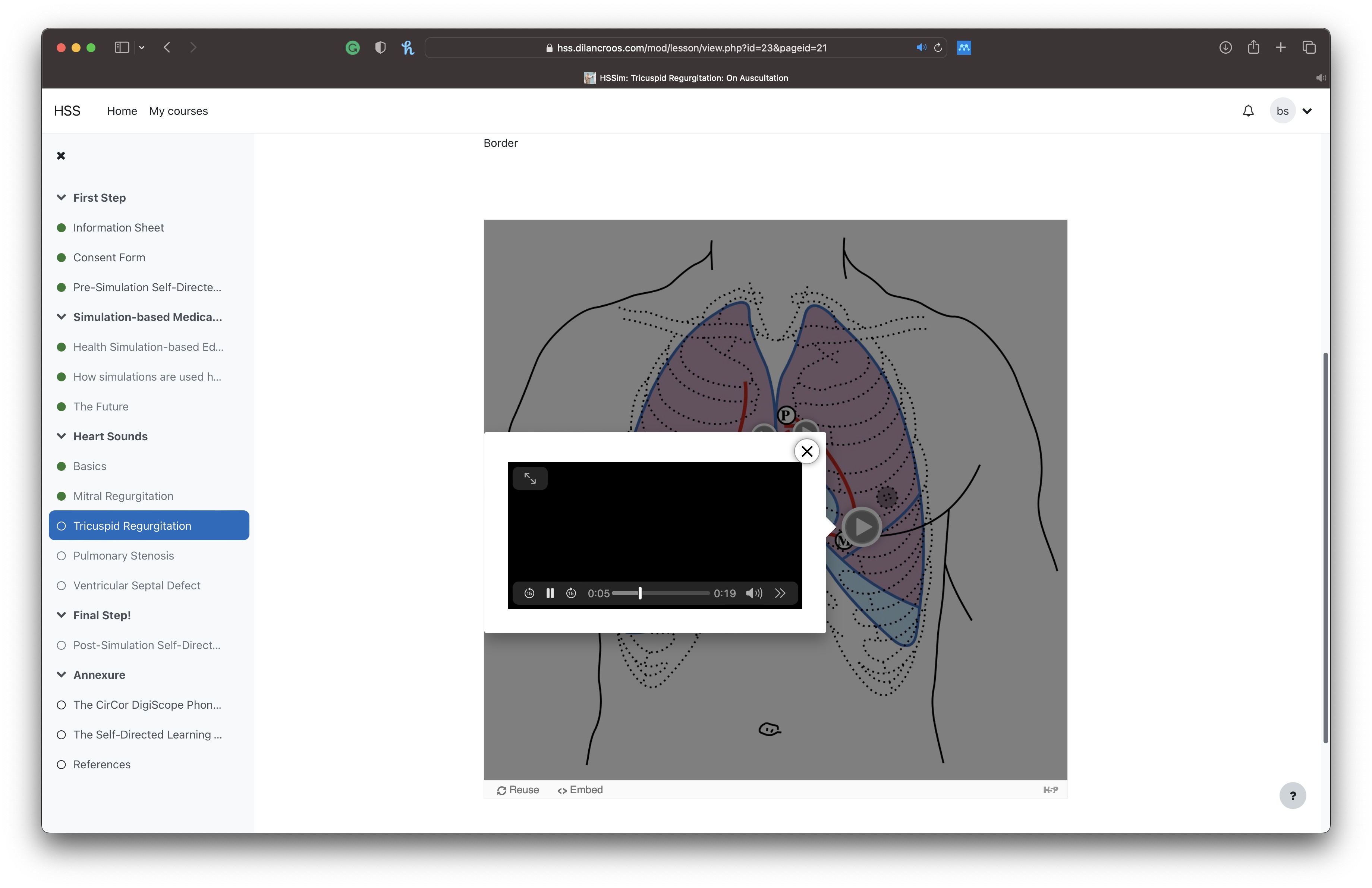Image resolution: width=1372 pixels, height=888 pixels.
Task: Open the notifications bell
Action: [x=1248, y=111]
